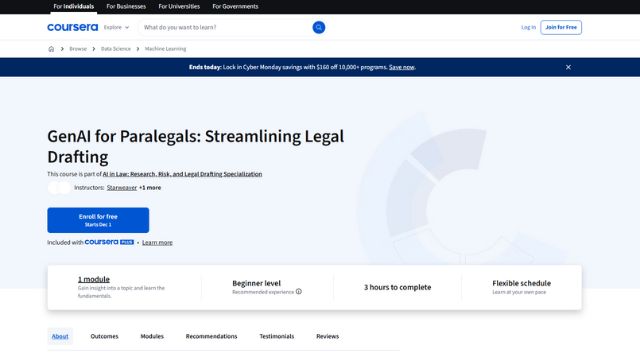Screen dimensions: 640x360
Task: Open the Browse breadcrumb
Action: tap(78, 49)
